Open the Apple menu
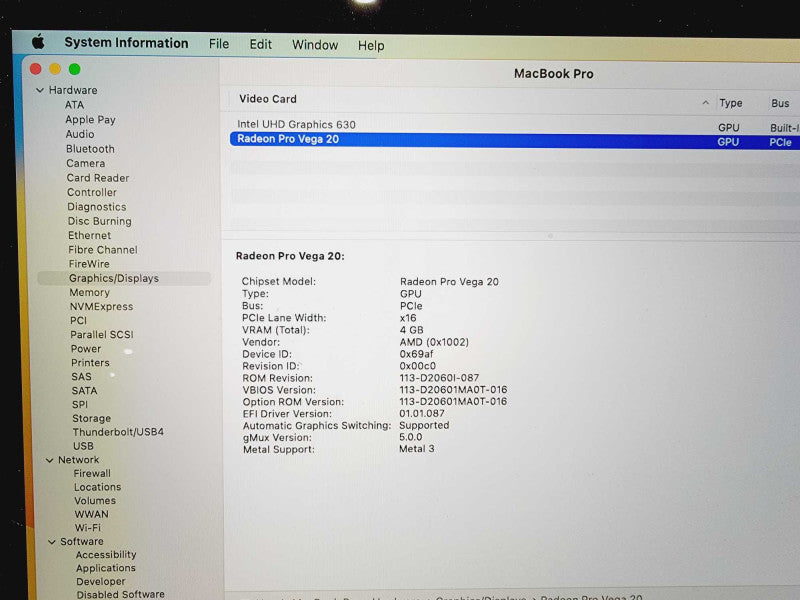The height and width of the screenshot is (600, 800). [38, 42]
